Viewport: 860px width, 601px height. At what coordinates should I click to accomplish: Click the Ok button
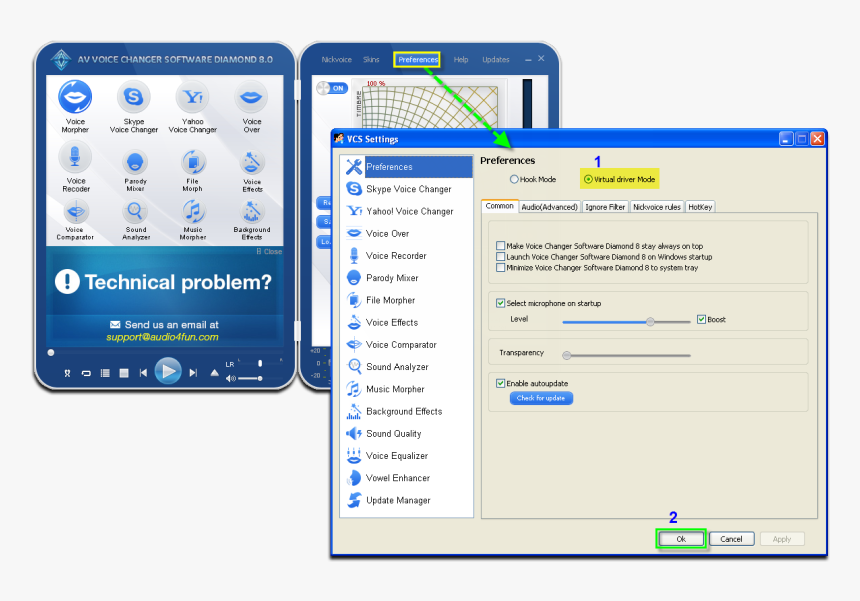point(681,539)
